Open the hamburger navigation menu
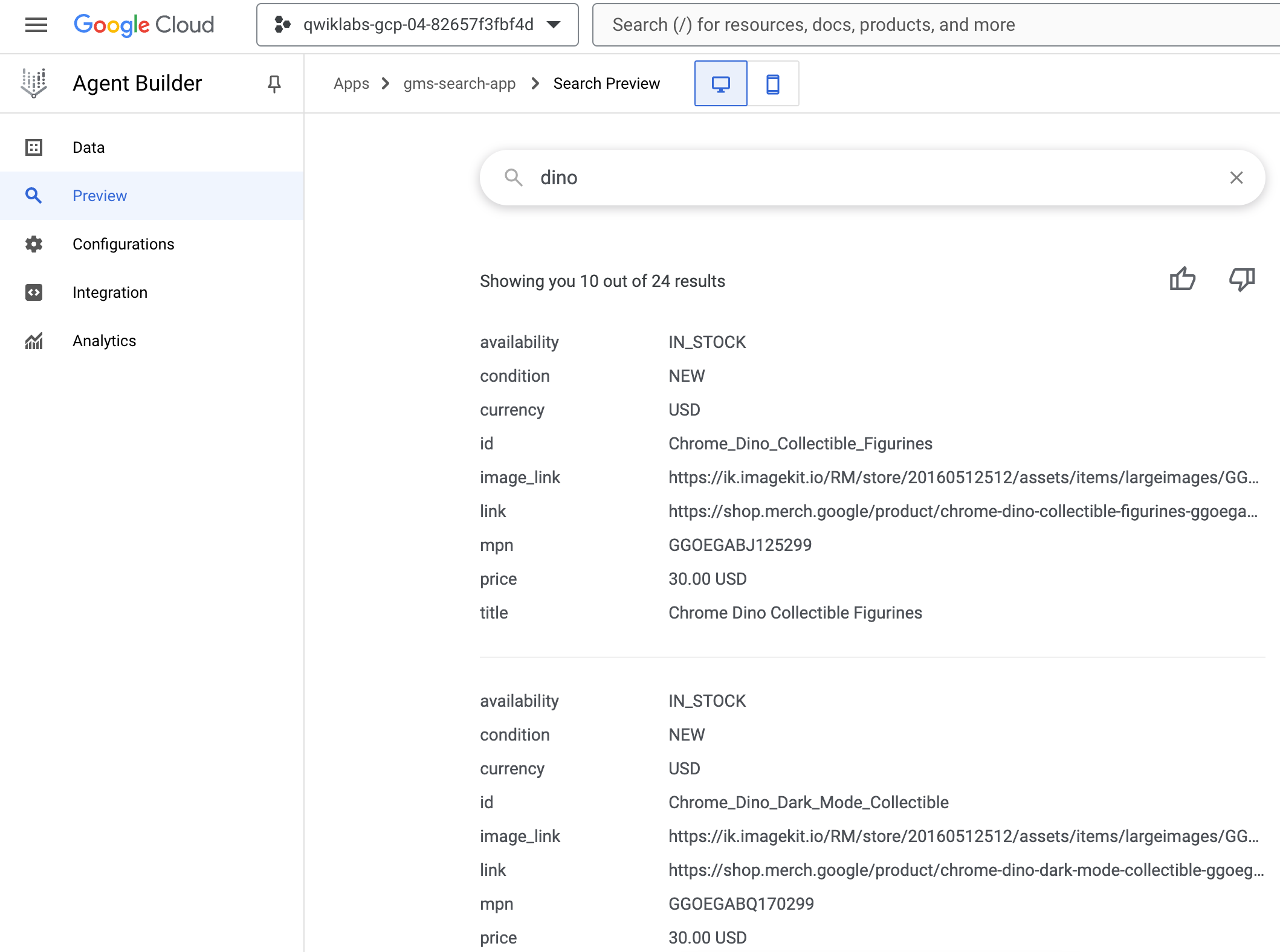Screen dimensions: 1280x952 [x=36, y=25]
